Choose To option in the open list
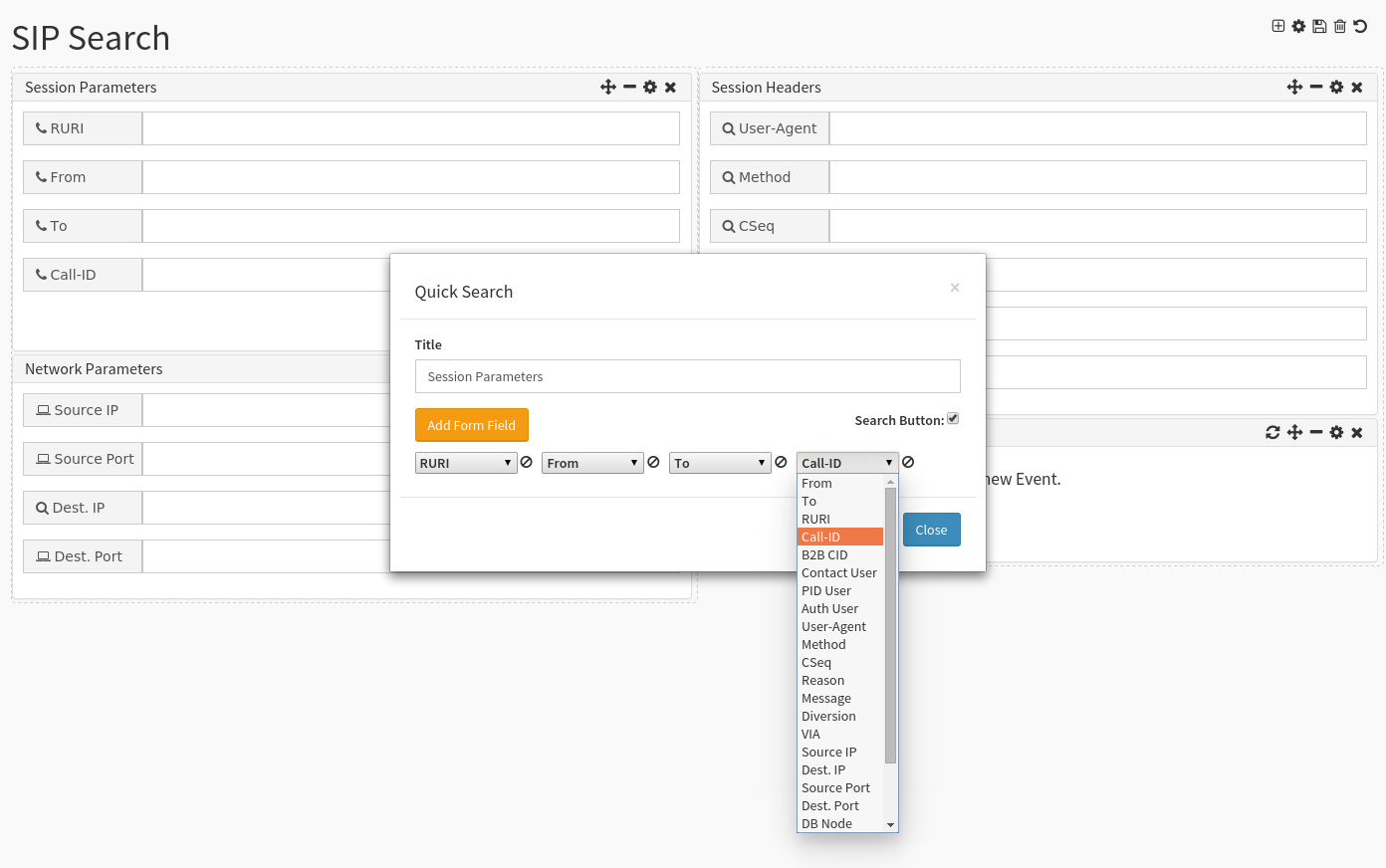The width and height of the screenshot is (1386, 868). pyautogui.click(x=840, y=501)
